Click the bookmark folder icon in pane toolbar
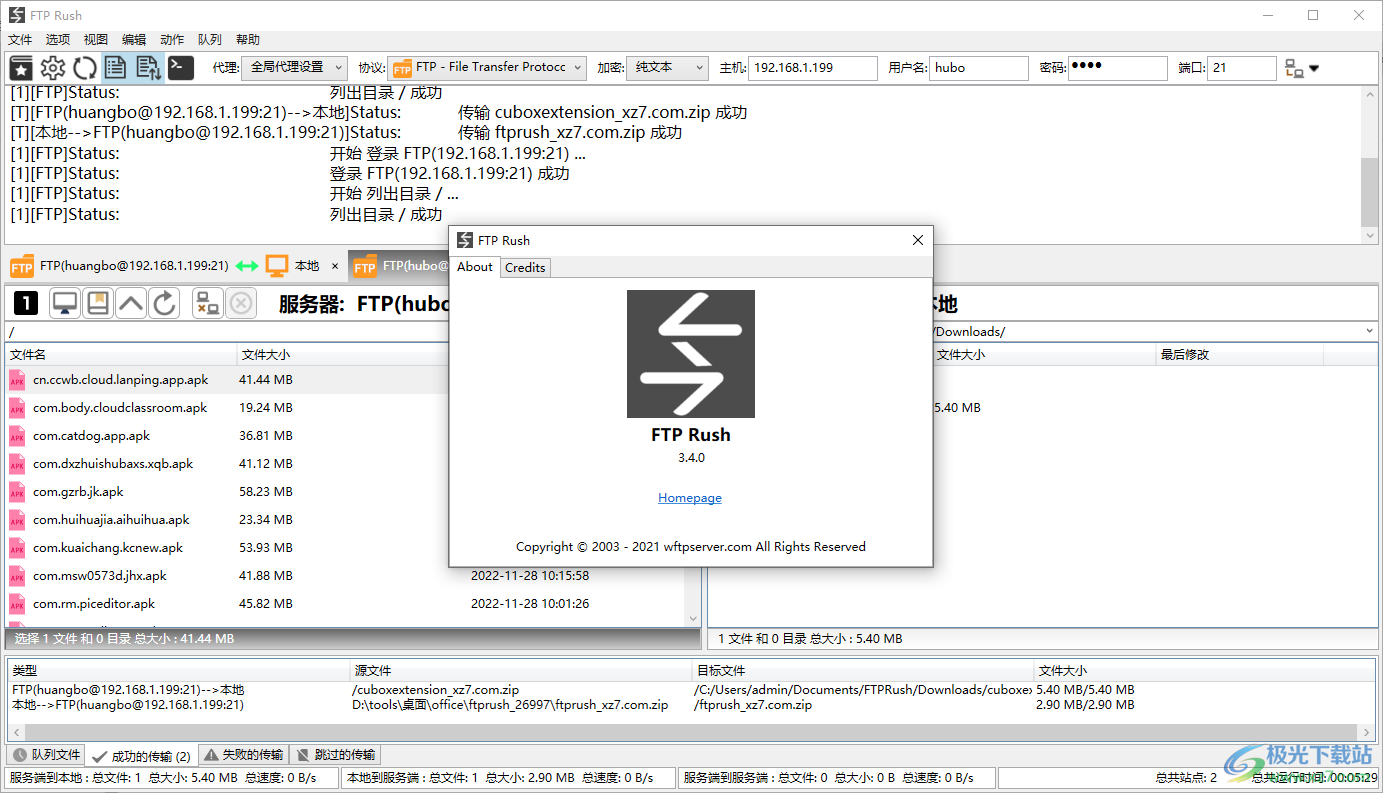 [x=97, y=303]
